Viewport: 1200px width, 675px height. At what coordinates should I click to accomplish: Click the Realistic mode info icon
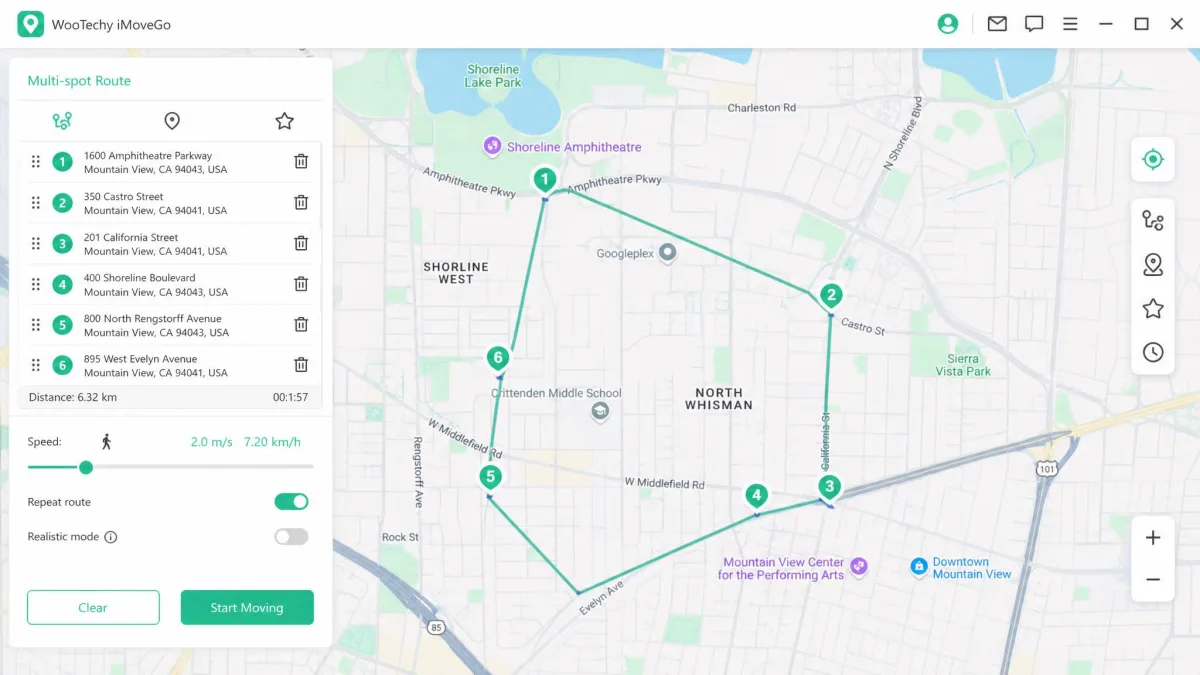[111, 537]
